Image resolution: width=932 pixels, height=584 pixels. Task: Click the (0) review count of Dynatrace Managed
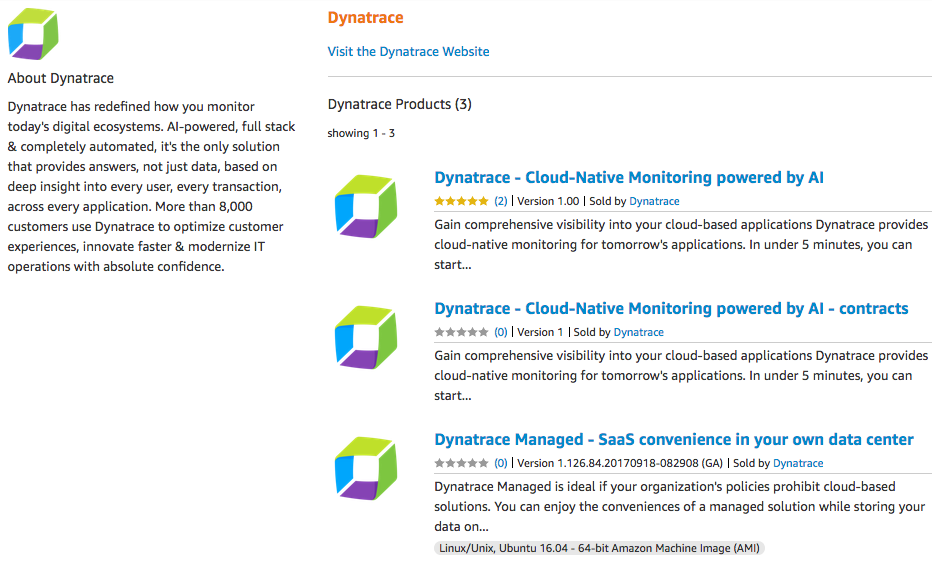(x=501, y=463)
